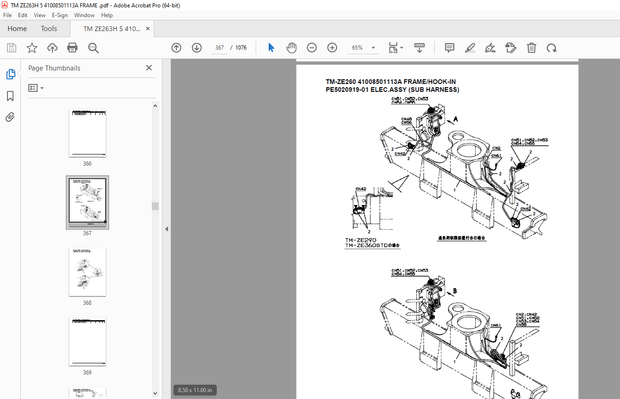
Task: Open the Attachments paperclip panel
Action: (10, 117)
